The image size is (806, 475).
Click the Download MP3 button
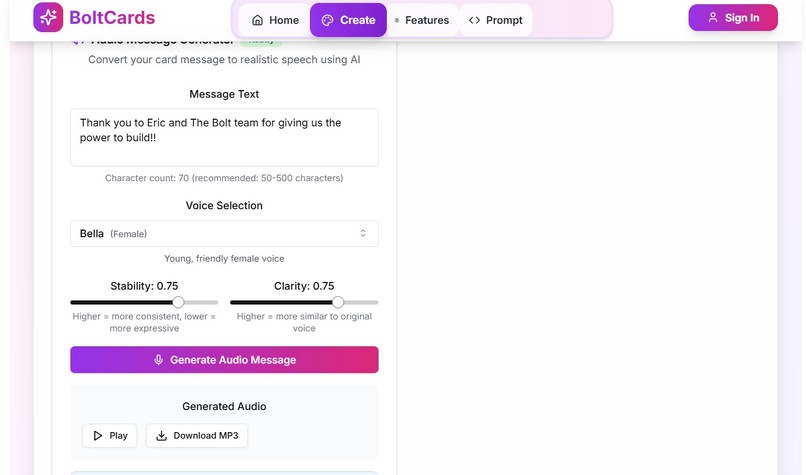[x=197, y=435]
